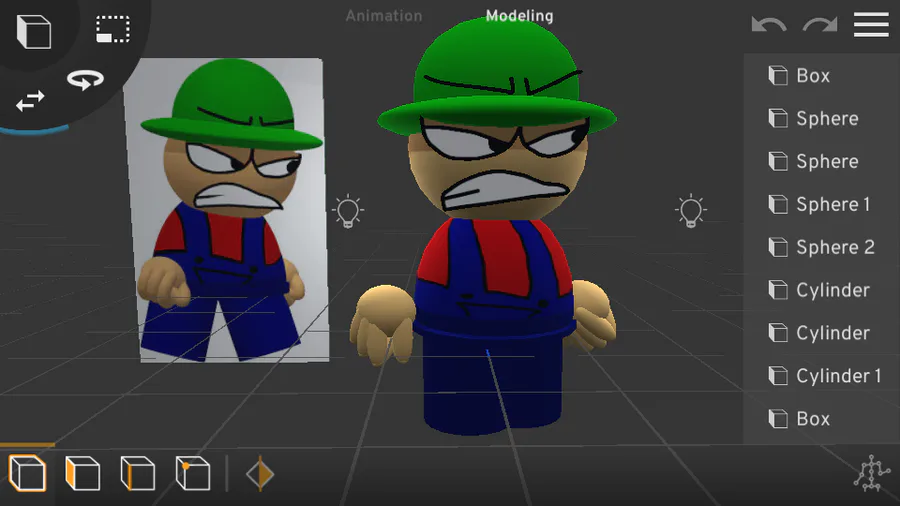The width and height of the screenshot is (900, 506).
Task: Select the first Box in the object list
Action: 822,75
